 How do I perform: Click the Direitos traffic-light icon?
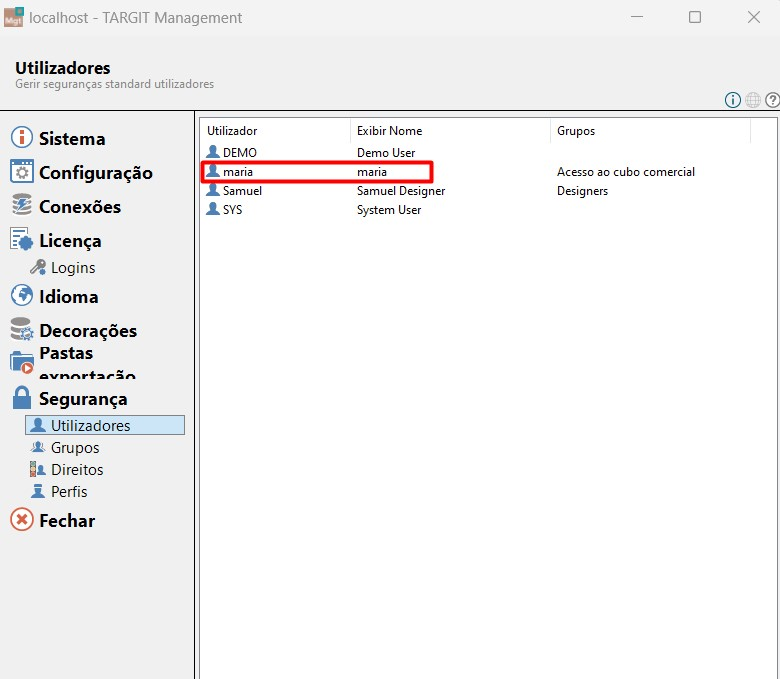(x=38, y=469)
